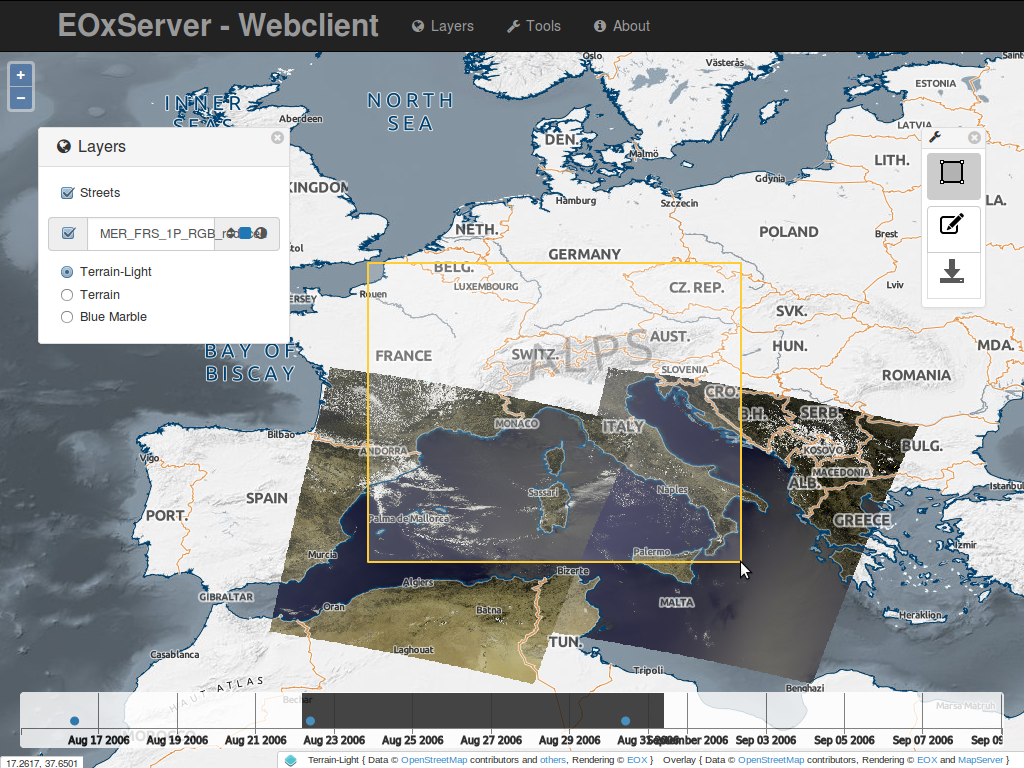Select the bounding box selection tool

coord(953,175)
